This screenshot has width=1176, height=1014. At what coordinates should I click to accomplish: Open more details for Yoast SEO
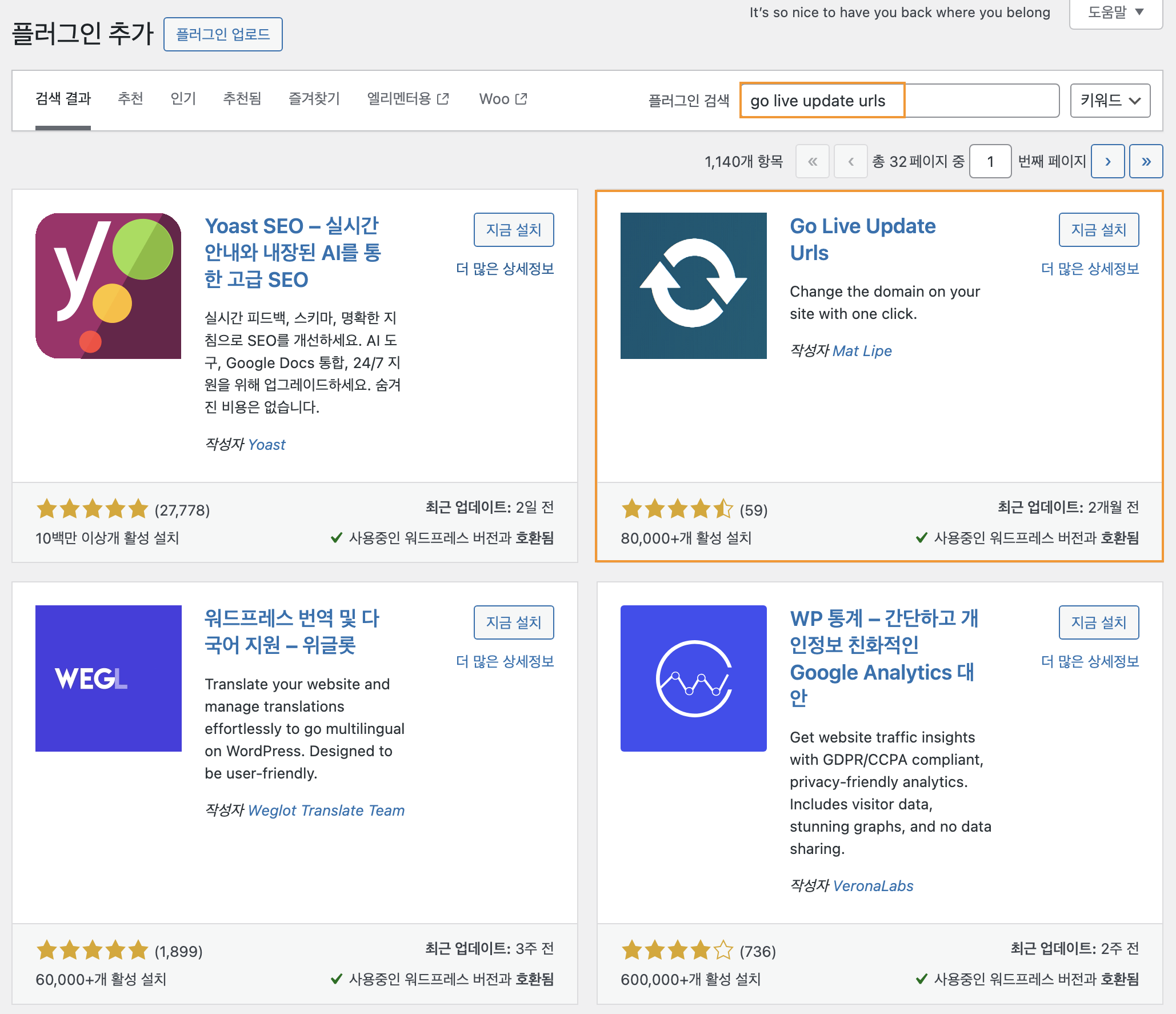(x=505, y=269)
